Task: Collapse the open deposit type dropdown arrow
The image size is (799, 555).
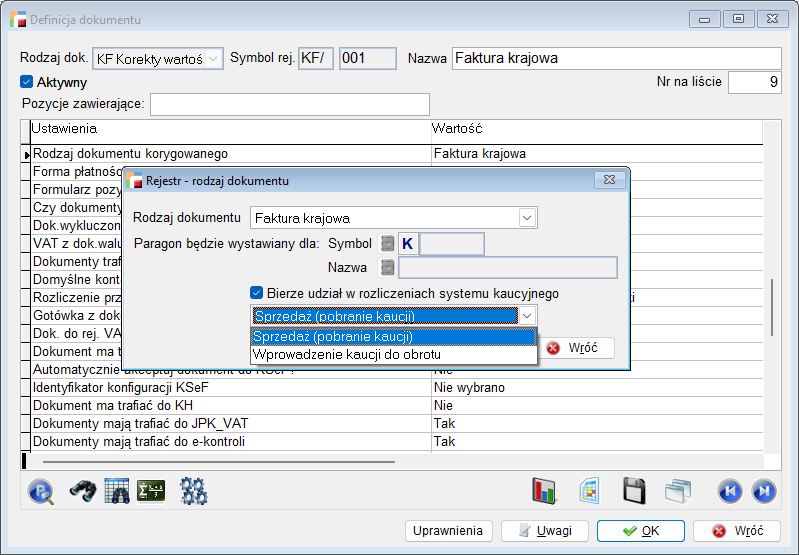Action: click(x=527, y=316)
